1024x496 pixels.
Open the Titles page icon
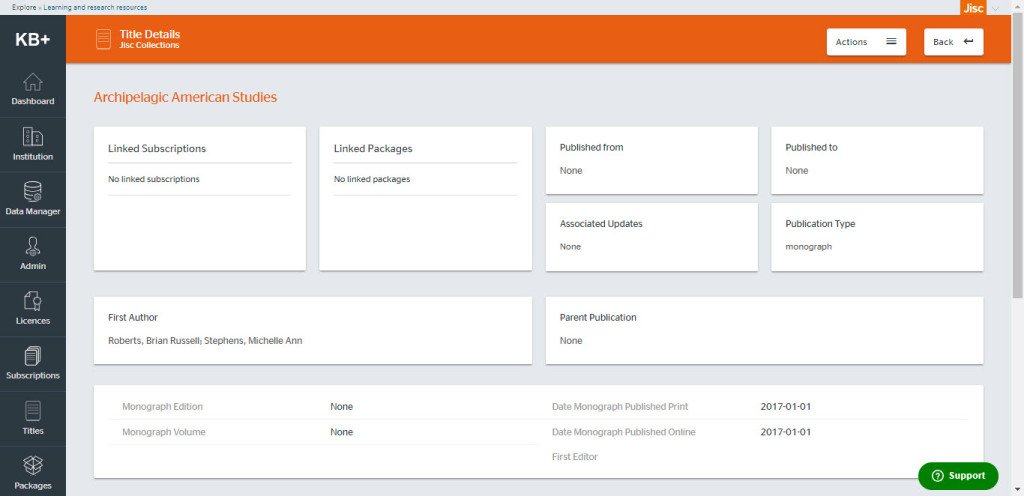pos(33,411)
